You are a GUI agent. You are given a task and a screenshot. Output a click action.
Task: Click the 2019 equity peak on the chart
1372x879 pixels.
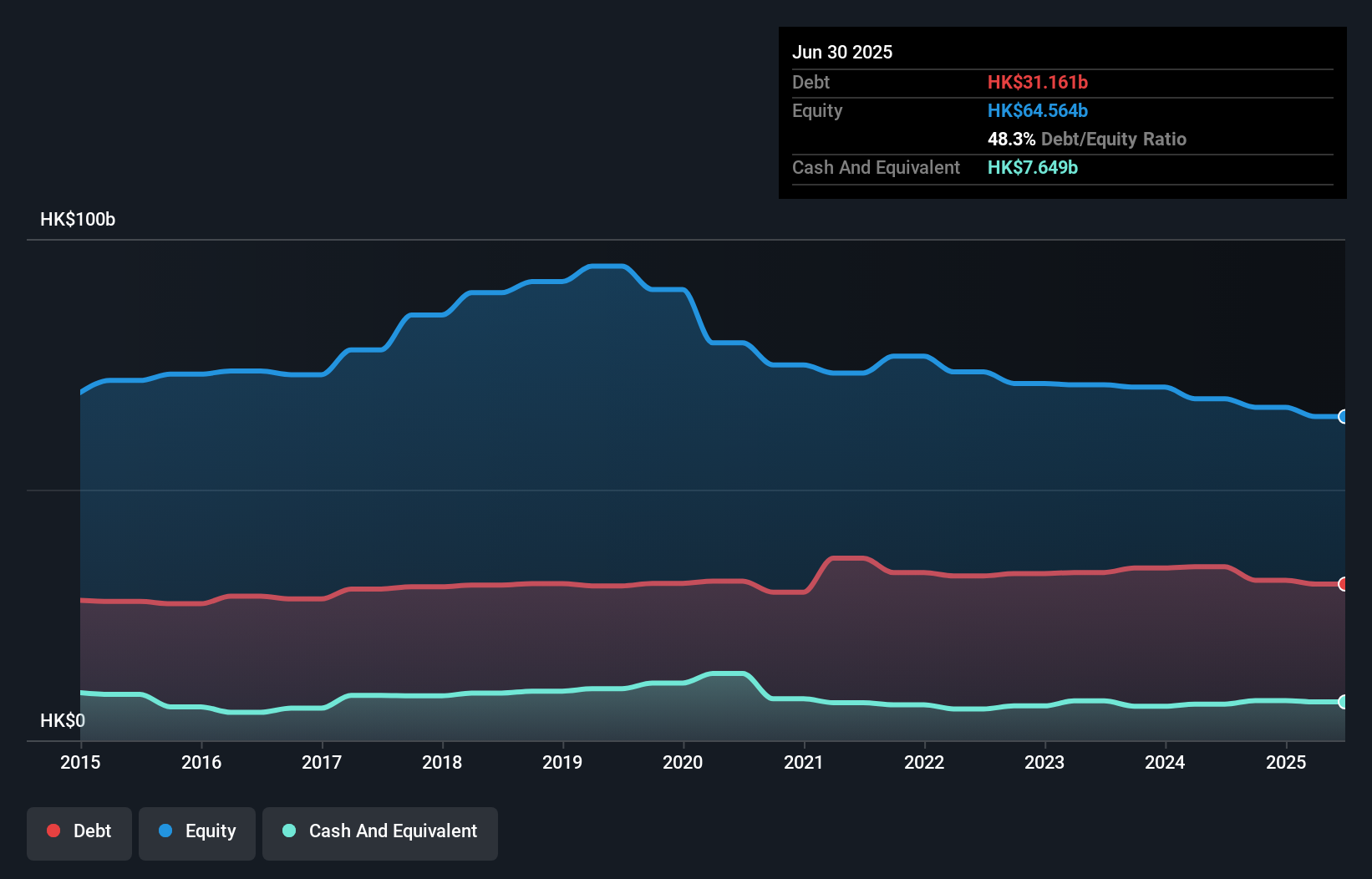608,267
